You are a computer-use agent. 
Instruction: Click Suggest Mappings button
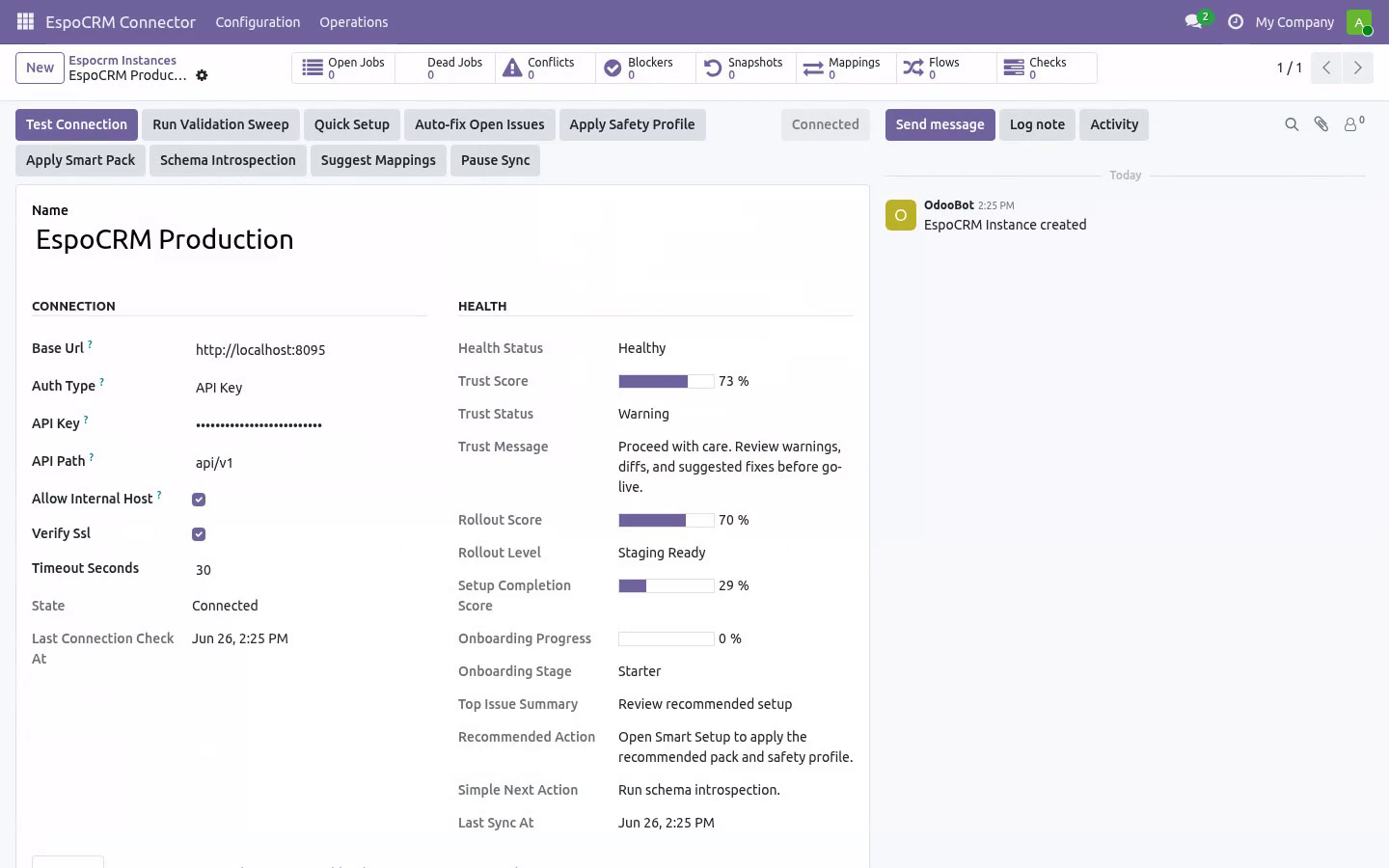pyautogui.click(x=378, y=160)
